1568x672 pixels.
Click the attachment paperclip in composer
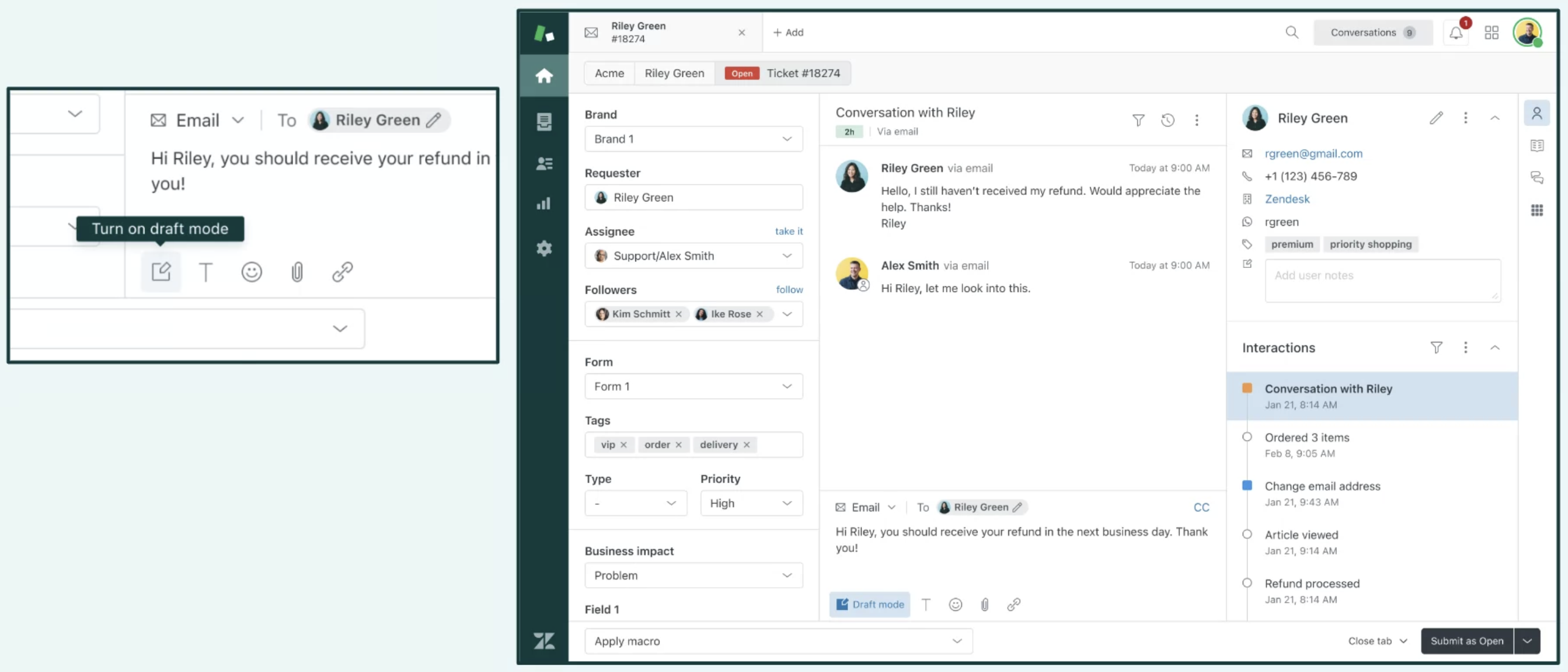pos(984,604)
